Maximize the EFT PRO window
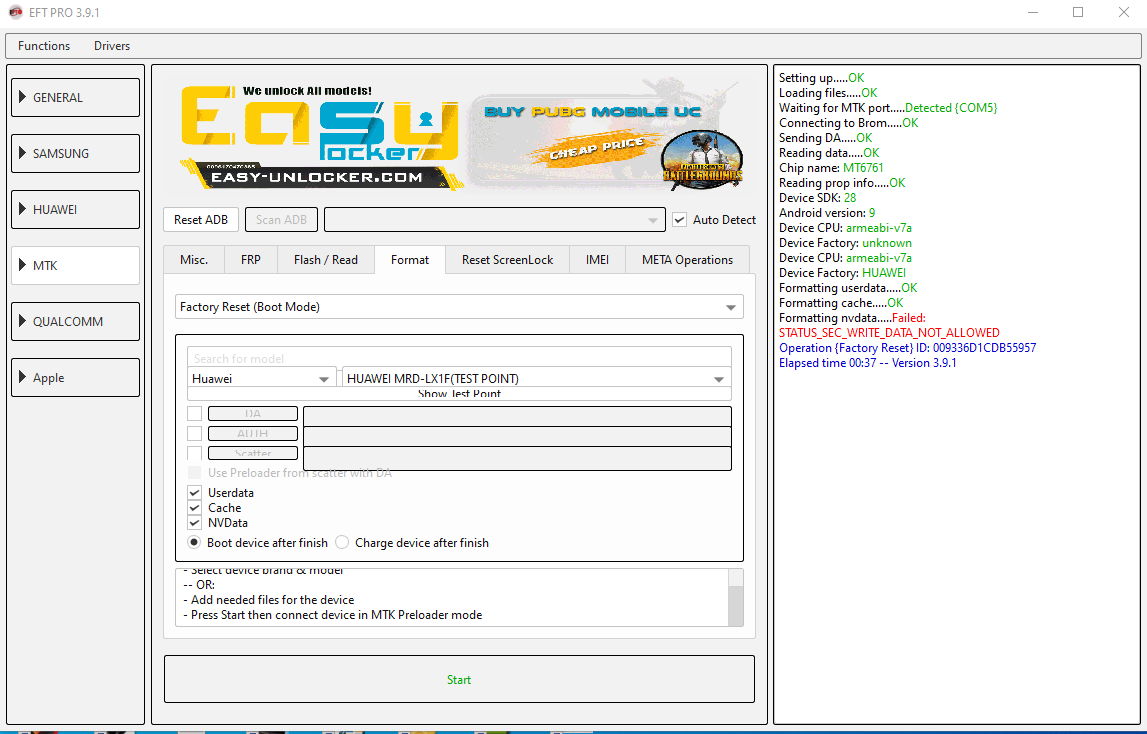 1078,12
